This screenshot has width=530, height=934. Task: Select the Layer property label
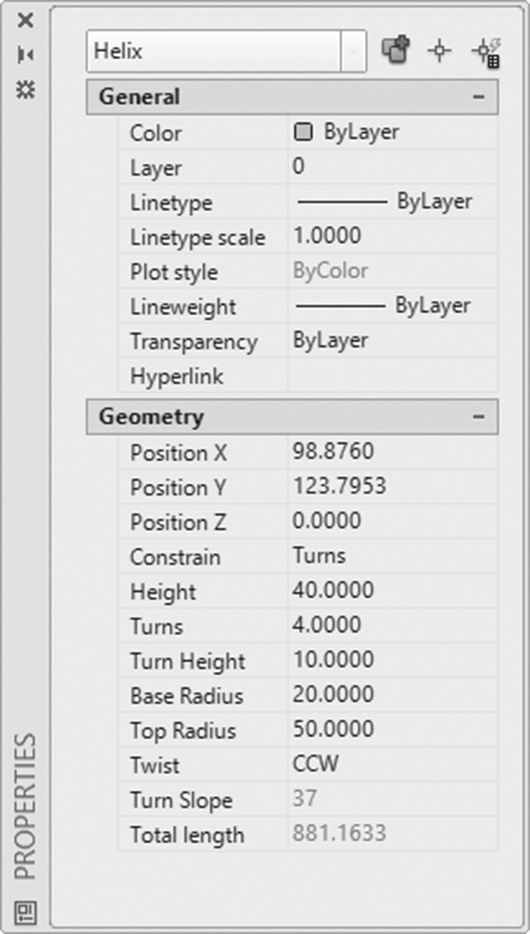[156, 169]
